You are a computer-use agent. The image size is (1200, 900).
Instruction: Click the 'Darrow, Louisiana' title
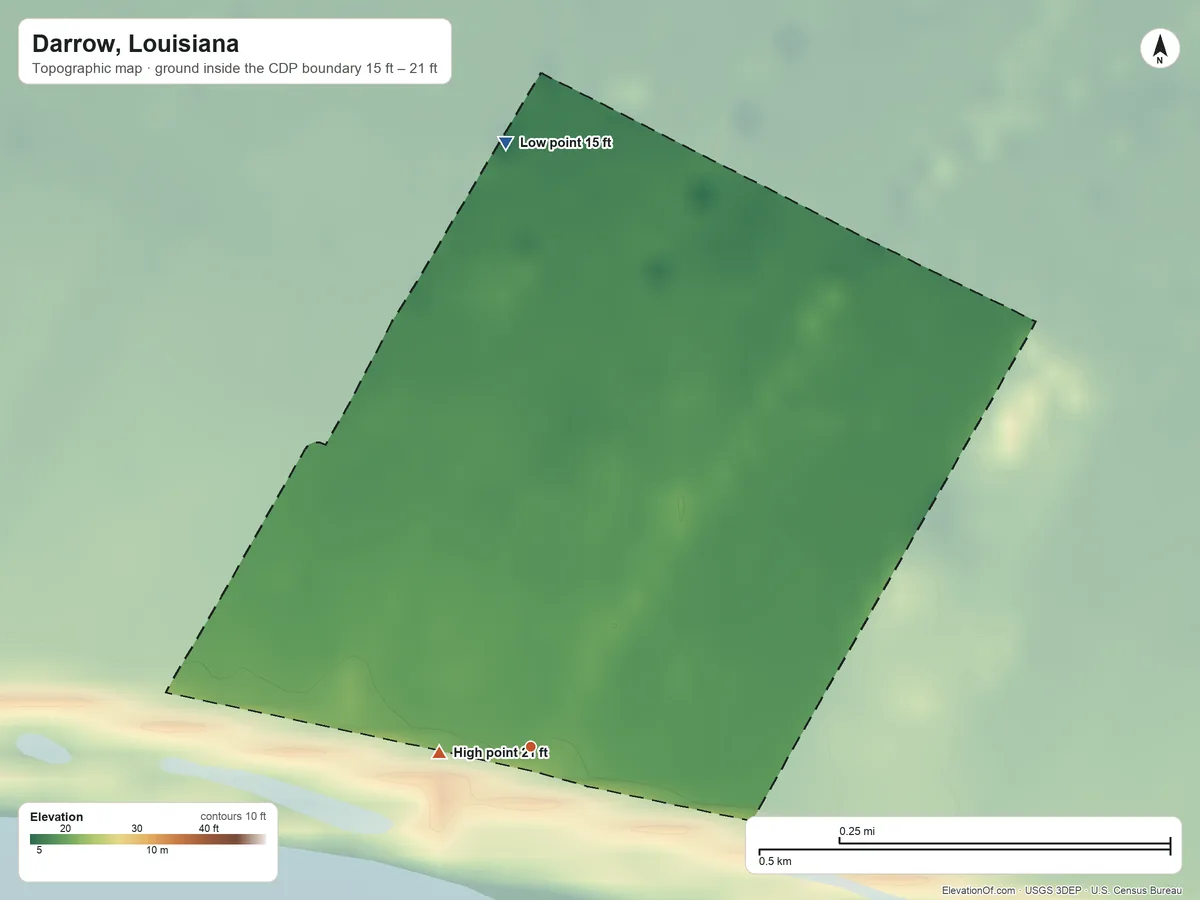(x=135, y=44)
